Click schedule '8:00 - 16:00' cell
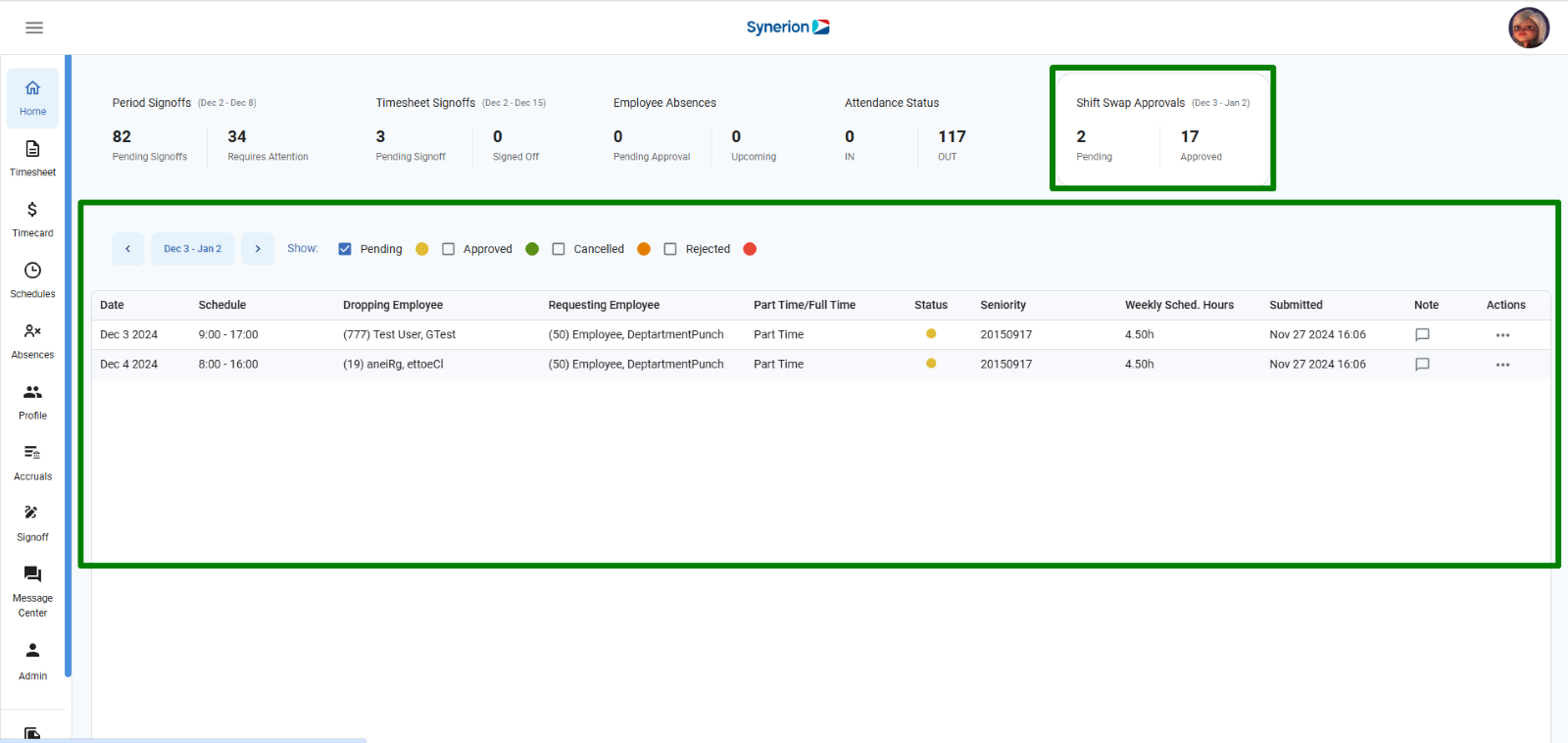This screenshot has width=1568, height=743. pos(228,364)
